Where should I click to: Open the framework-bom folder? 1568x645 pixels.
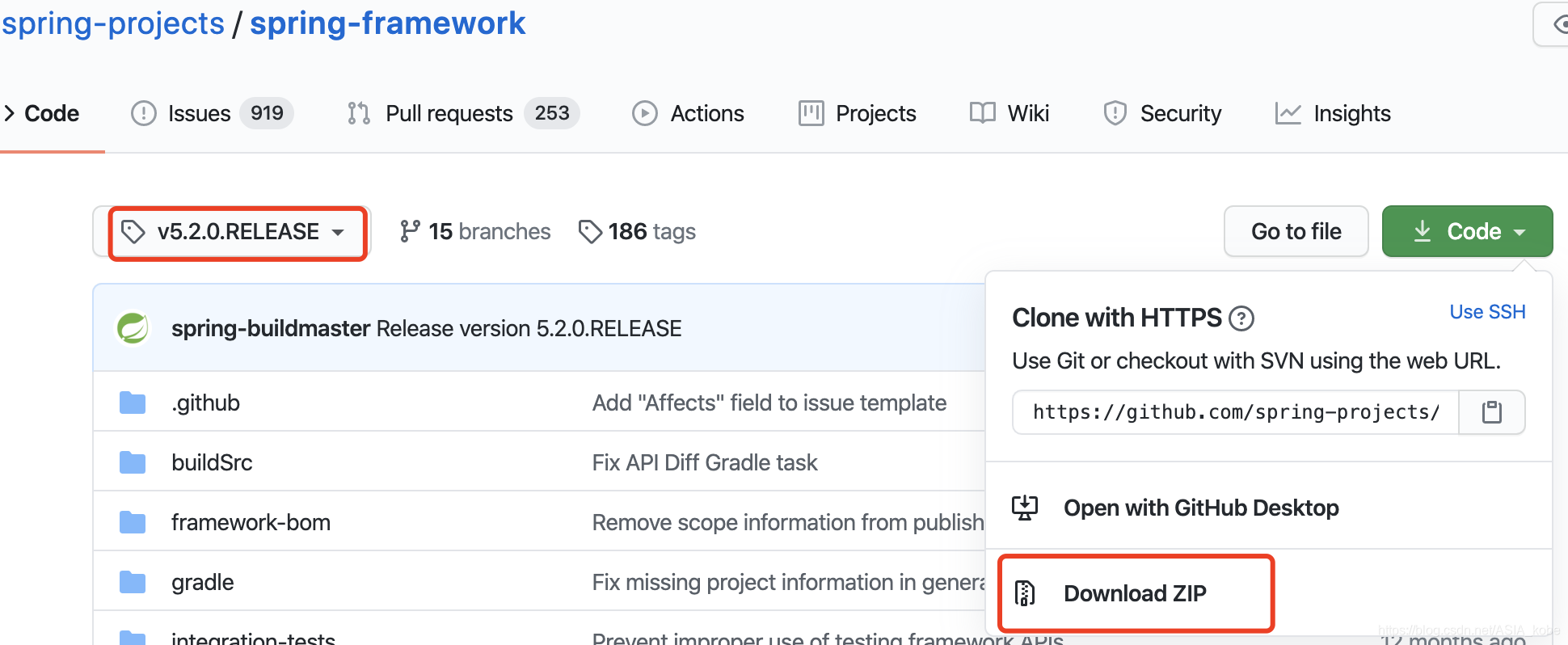click(x=251, y=522)
